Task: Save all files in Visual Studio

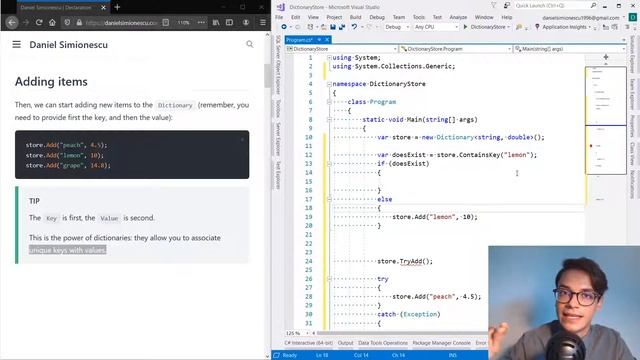Action: coord(342,27)
